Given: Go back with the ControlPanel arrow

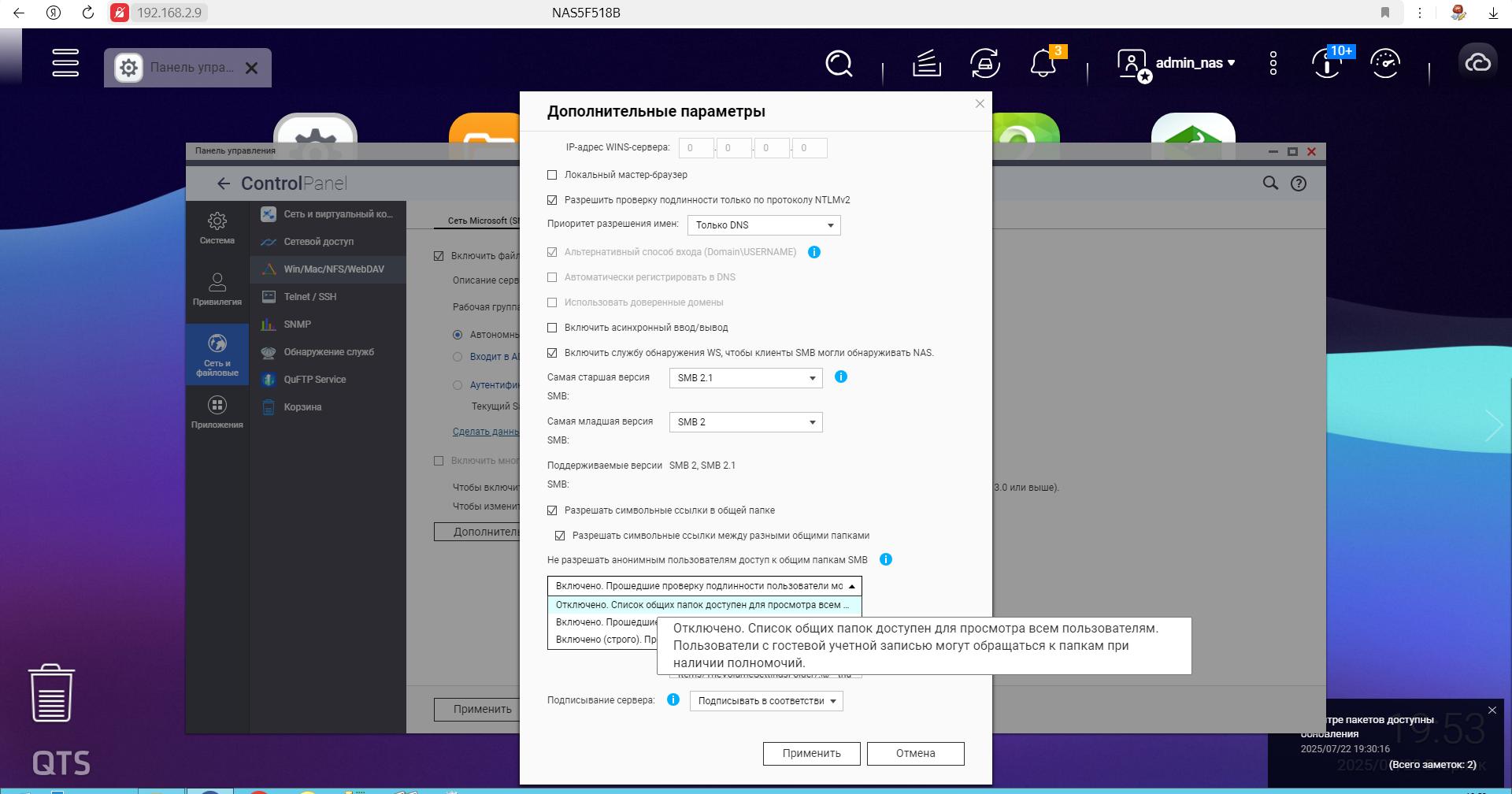Looking at the screenshot, I should pyautogui.click(x=224, y=184).
